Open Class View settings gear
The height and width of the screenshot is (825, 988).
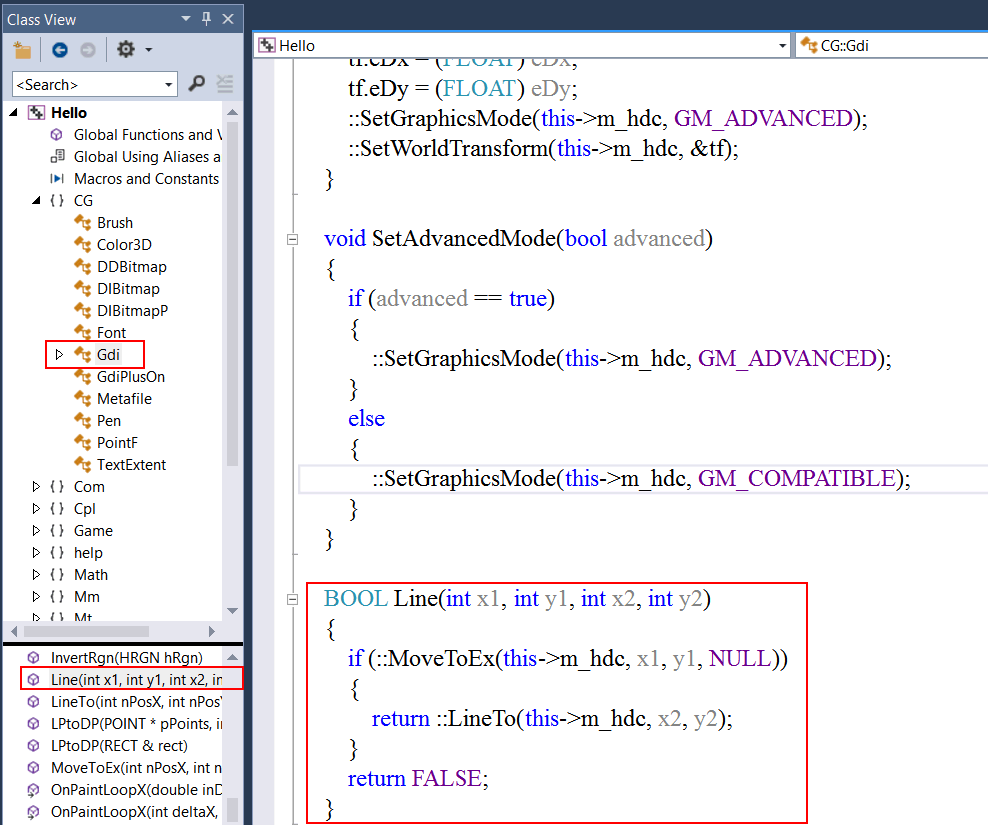point(126,49)
